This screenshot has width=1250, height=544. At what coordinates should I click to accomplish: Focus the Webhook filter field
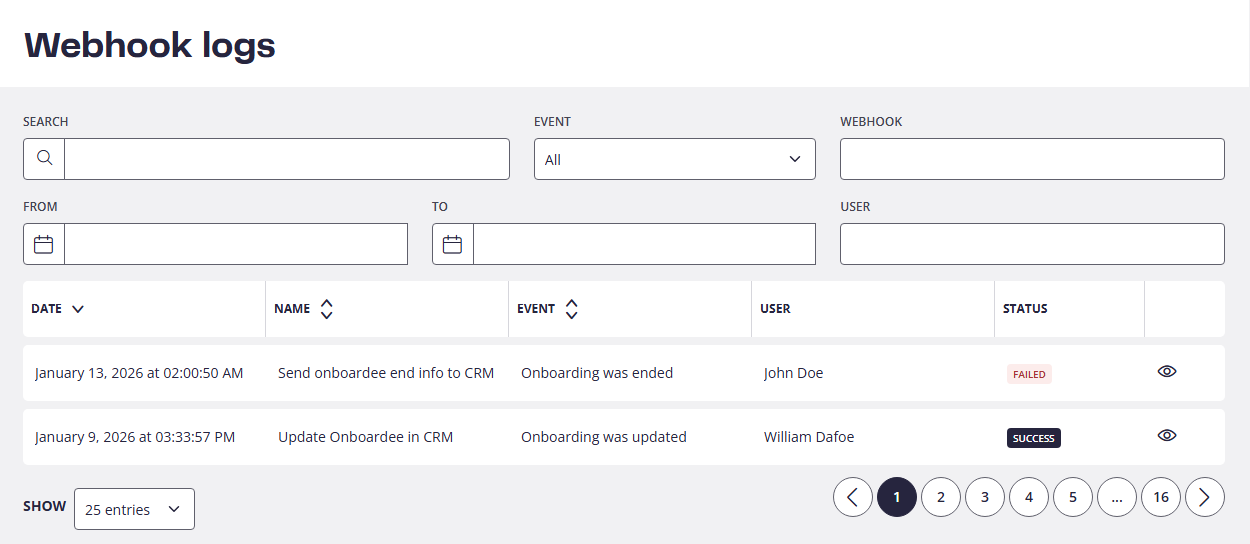[x=1032, y=159]
